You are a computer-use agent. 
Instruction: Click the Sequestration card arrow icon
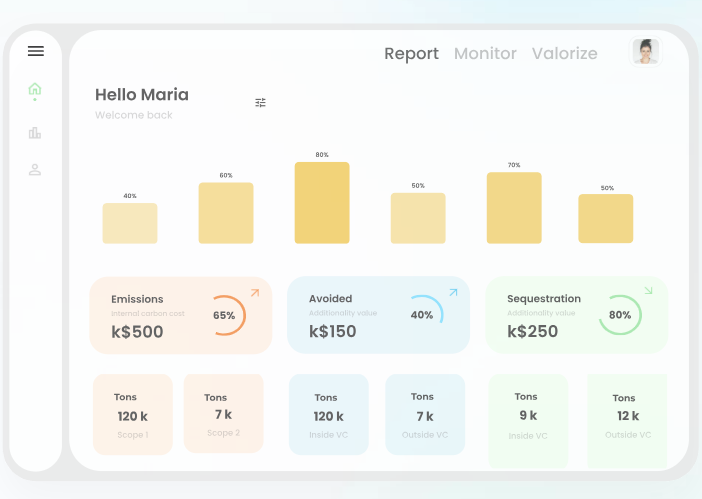click(x=648, y=291)
